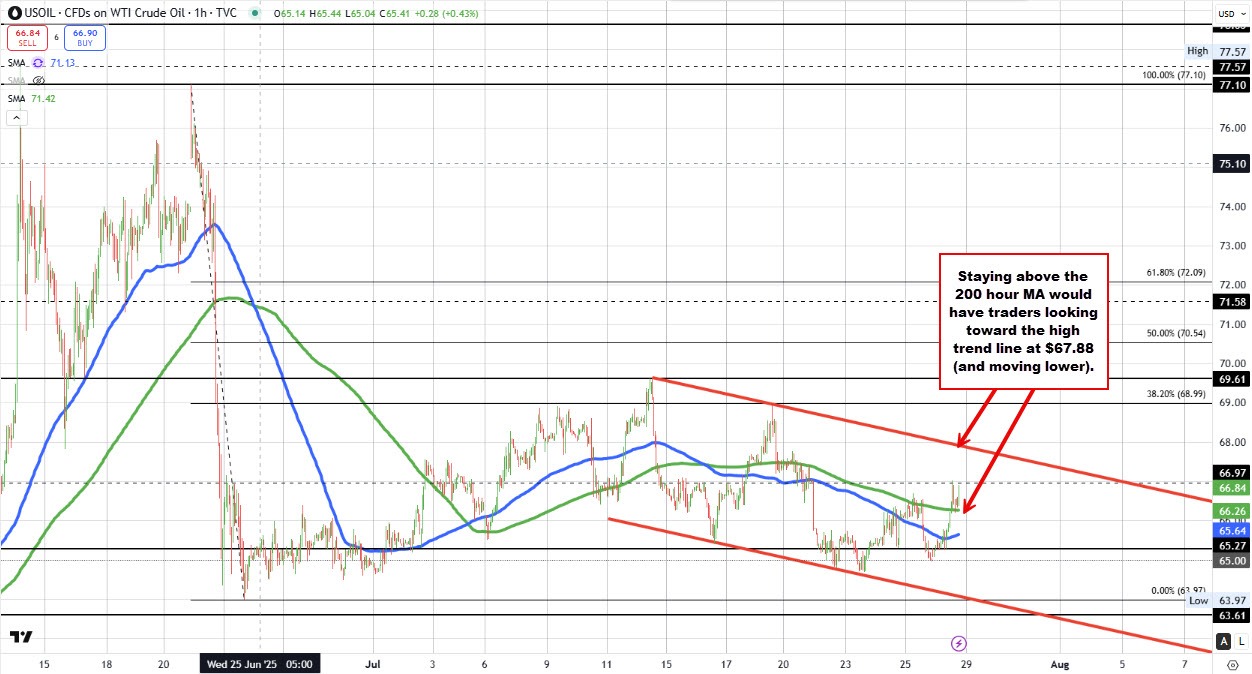Click the refresh icon beside SMA 71.13
Image resolution: width=1252 pixels, height=674 pixels.
pos(40,62)
